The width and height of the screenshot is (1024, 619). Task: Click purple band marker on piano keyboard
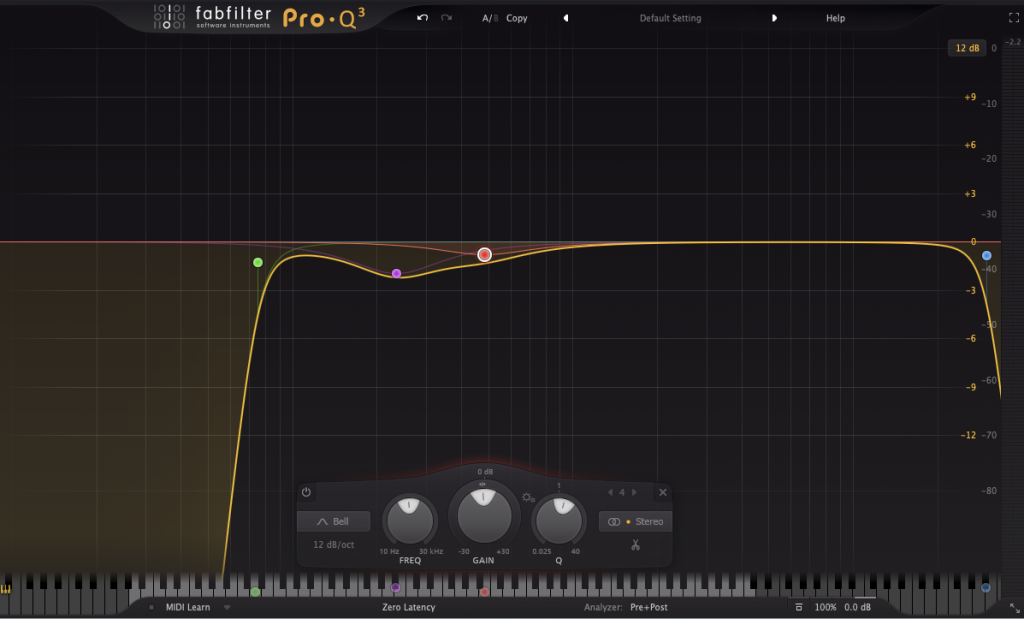tap(395, 588)
